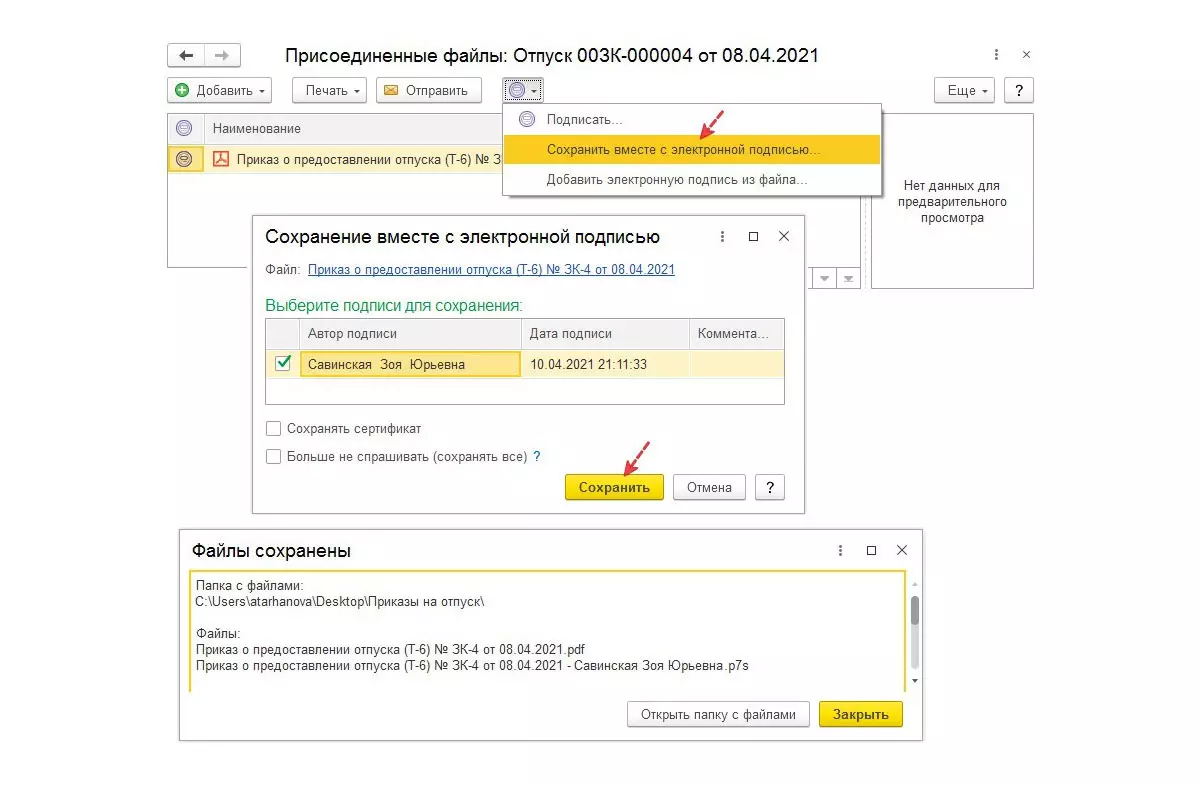Screen dimensions: 1200x785
Task: Choose Подписать... menu item
Action: (x=691, y=119)
